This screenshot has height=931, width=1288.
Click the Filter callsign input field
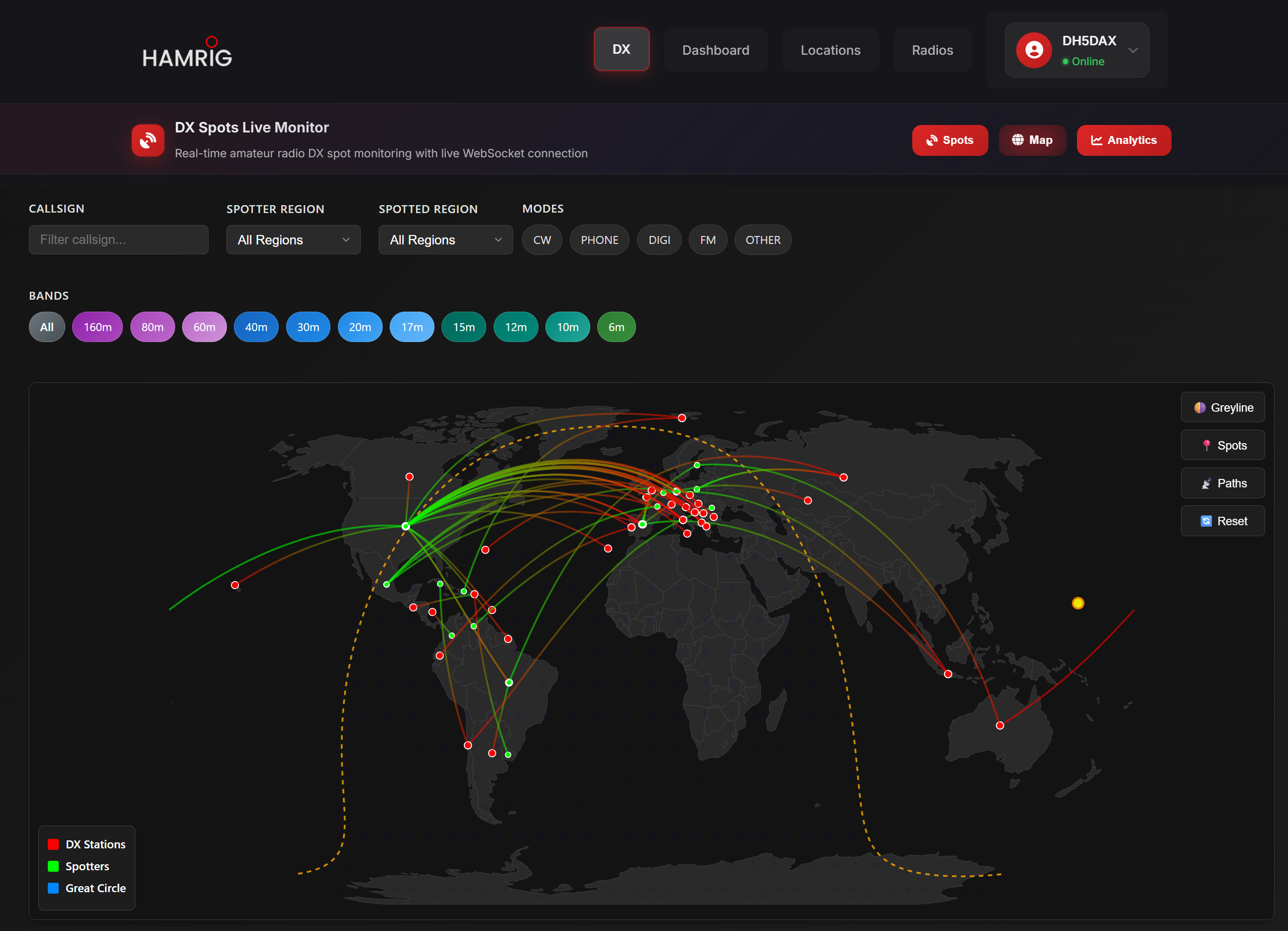click(x=118, y=239)
